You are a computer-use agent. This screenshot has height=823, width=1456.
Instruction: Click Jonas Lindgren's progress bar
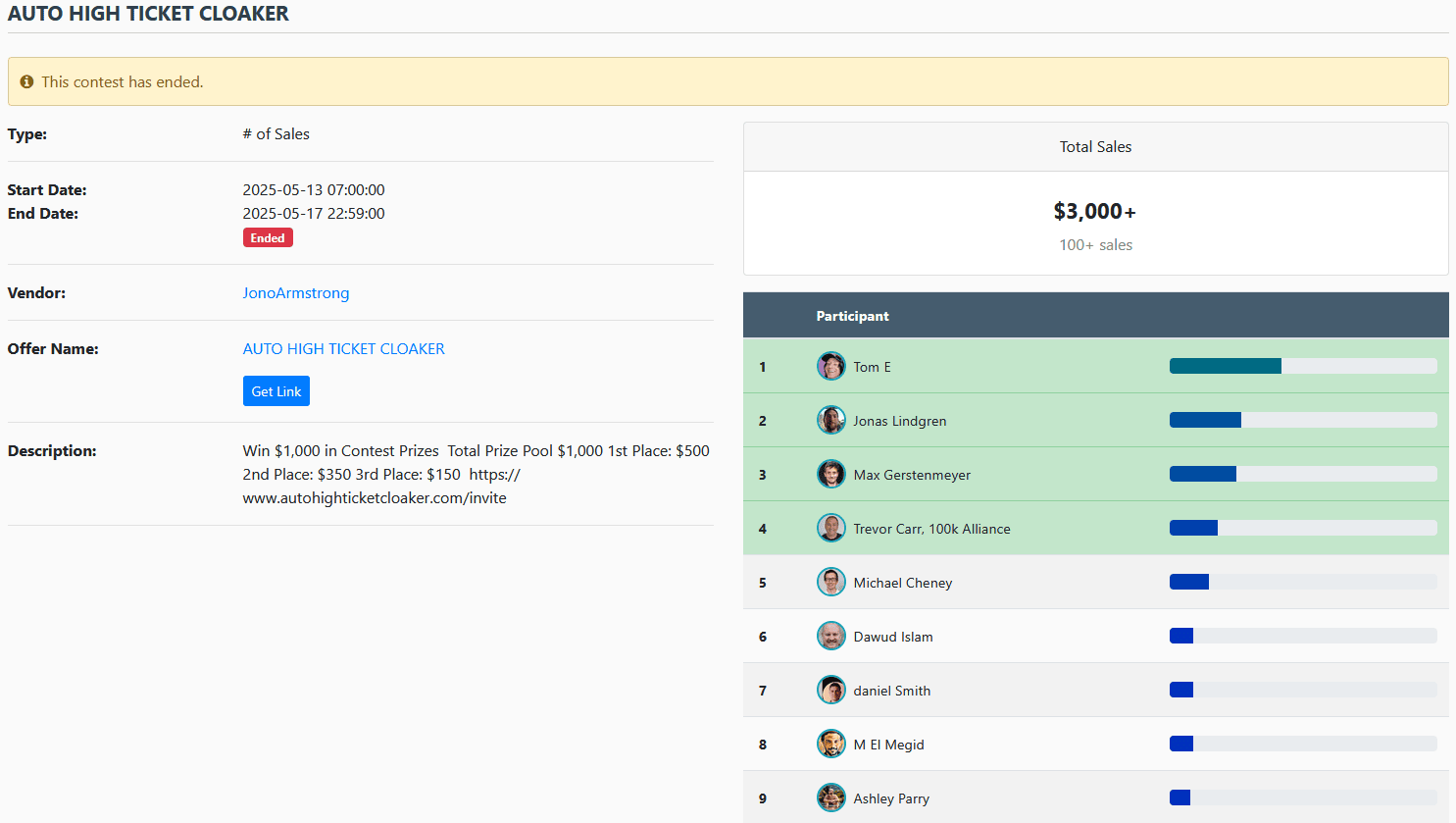coord(1302,421)
